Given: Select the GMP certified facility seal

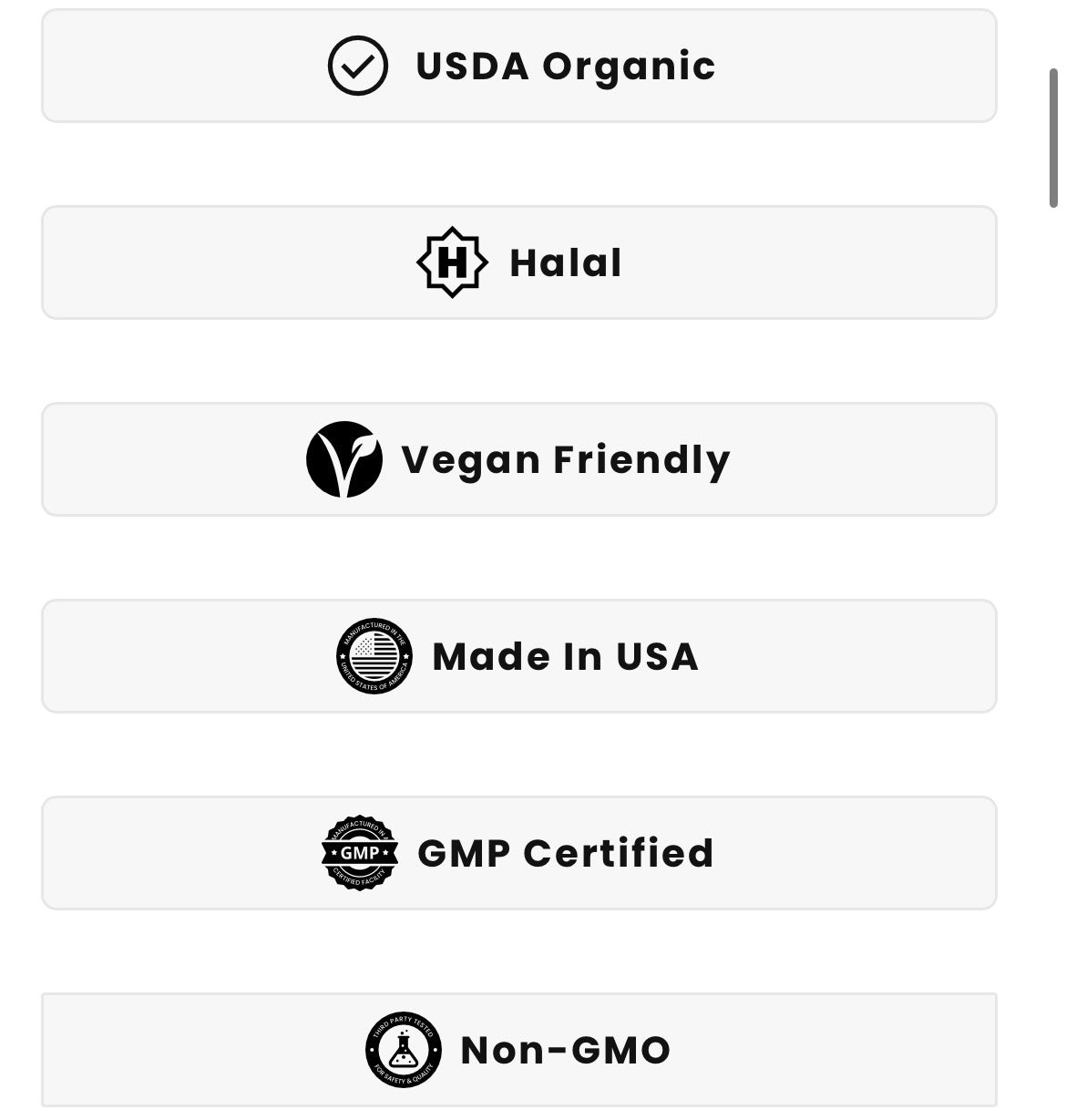Looking at the screenshot, I should point(359,853).
